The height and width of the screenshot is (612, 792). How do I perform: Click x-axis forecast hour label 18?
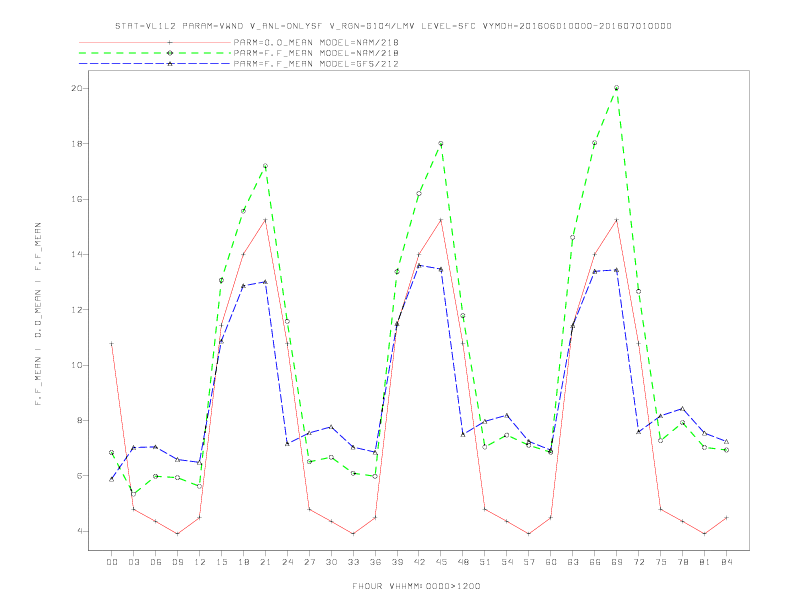243,562
